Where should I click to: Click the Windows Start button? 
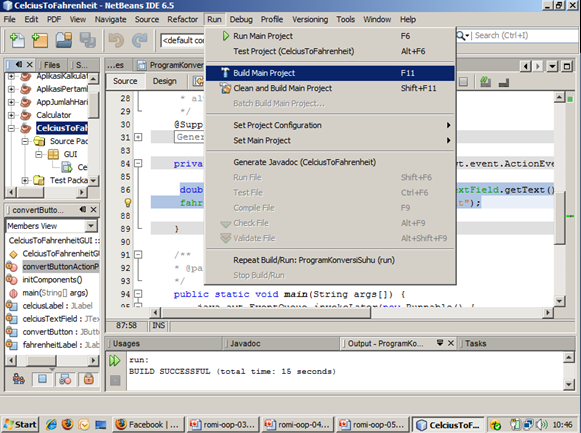point(21,424)
